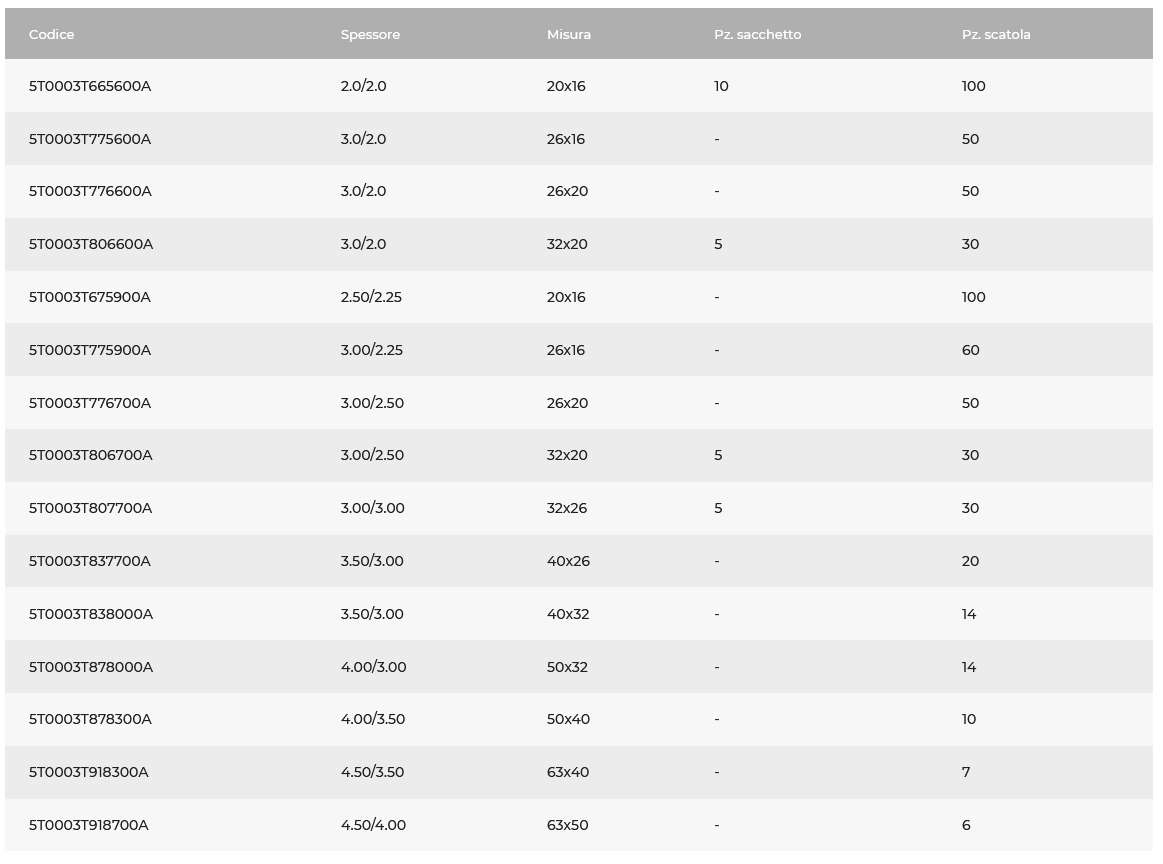Select product code 5T0003T775600A
Screen dimensions: 1163x864
90,139
